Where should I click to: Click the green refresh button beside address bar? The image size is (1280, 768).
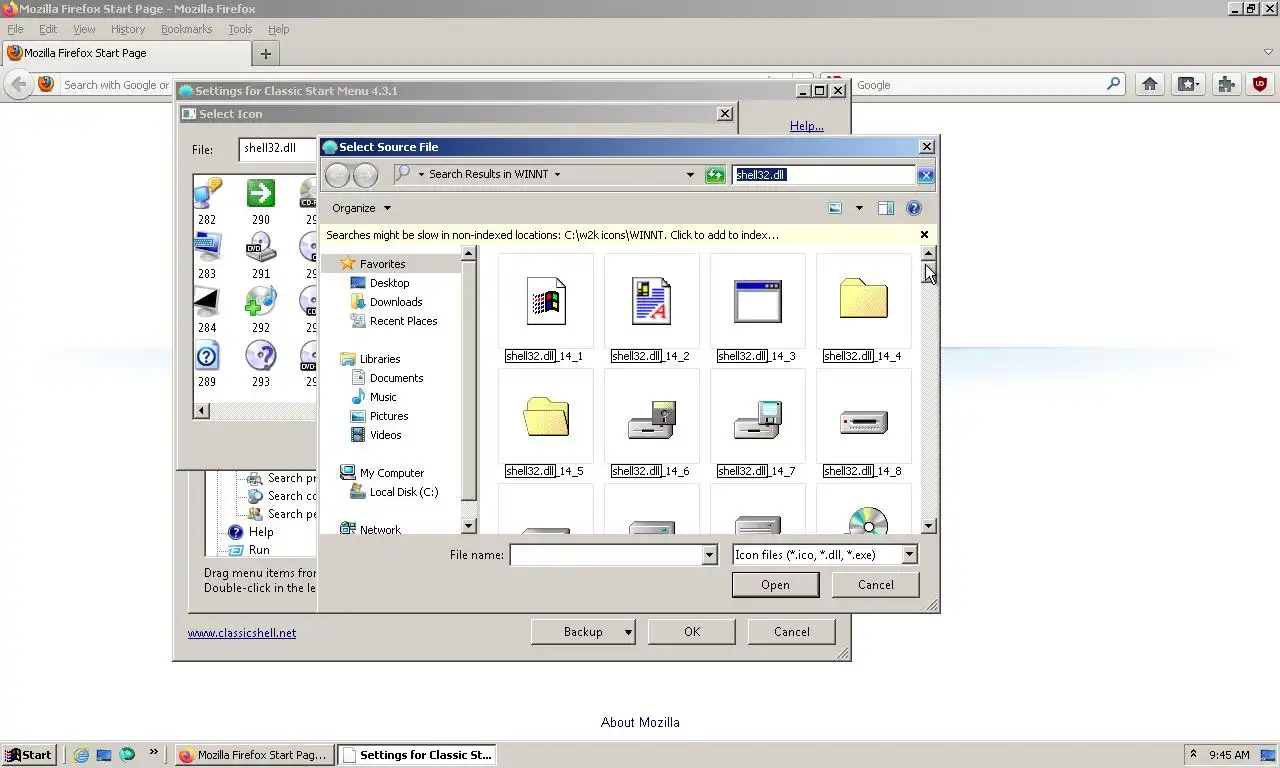point(715,175)
